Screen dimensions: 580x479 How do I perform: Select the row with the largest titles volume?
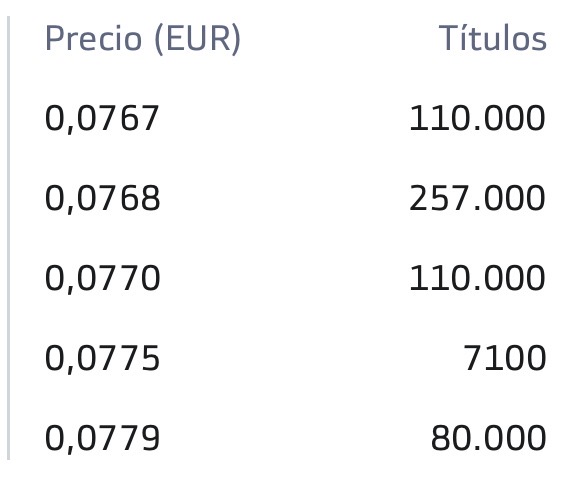295,199
